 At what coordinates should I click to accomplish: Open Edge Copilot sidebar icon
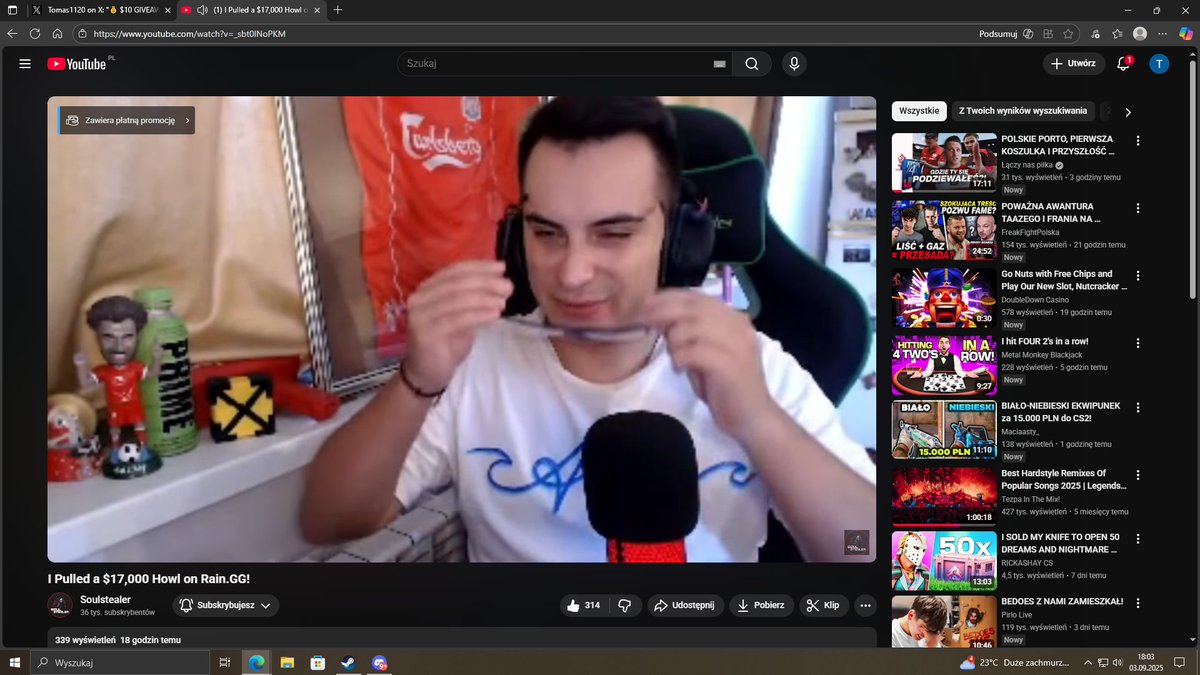[x=1187, y=33]
